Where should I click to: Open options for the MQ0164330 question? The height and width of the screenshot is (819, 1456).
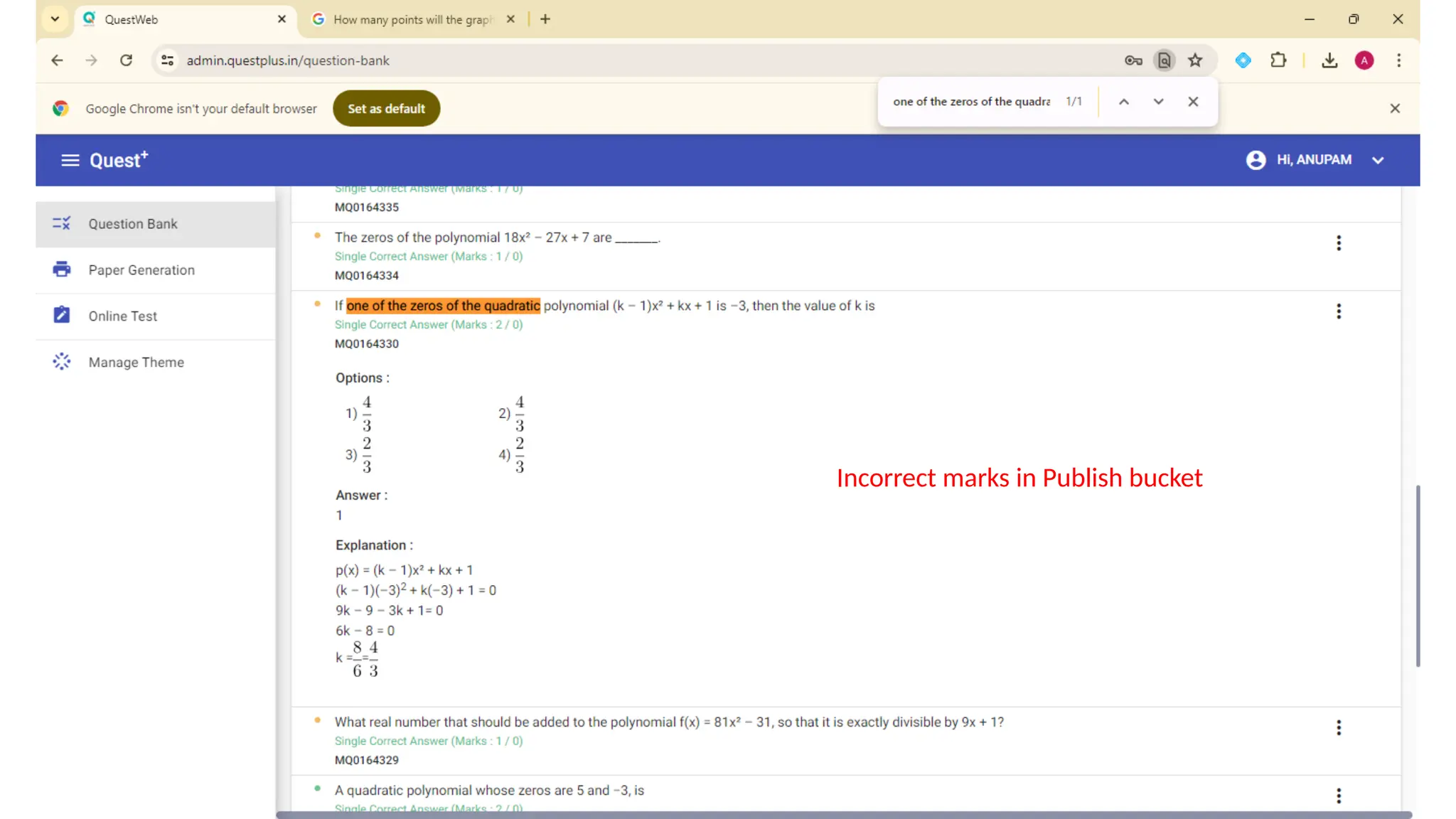[x=1338, y=311]
